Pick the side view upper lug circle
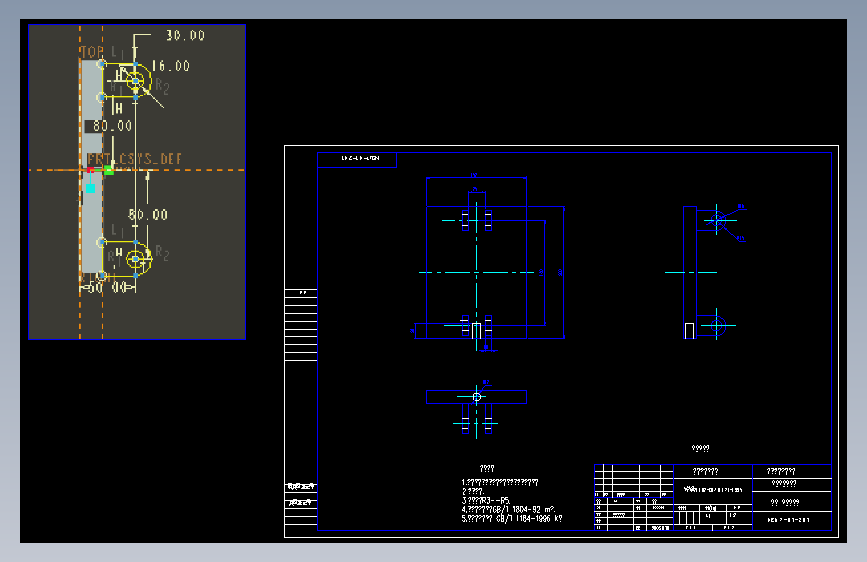 717,221
